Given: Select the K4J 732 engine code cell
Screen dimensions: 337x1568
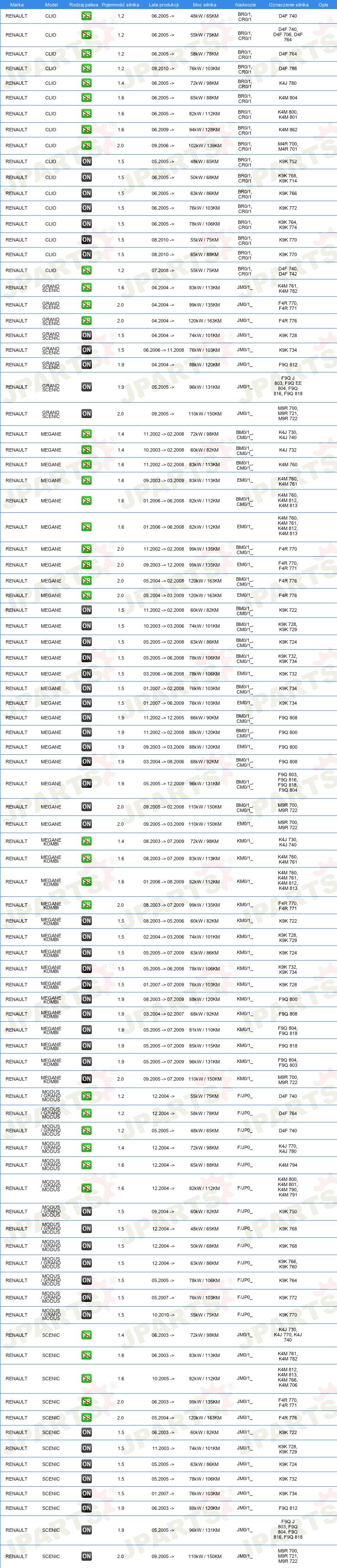Looking at the screenshot, I should [288, 450].
